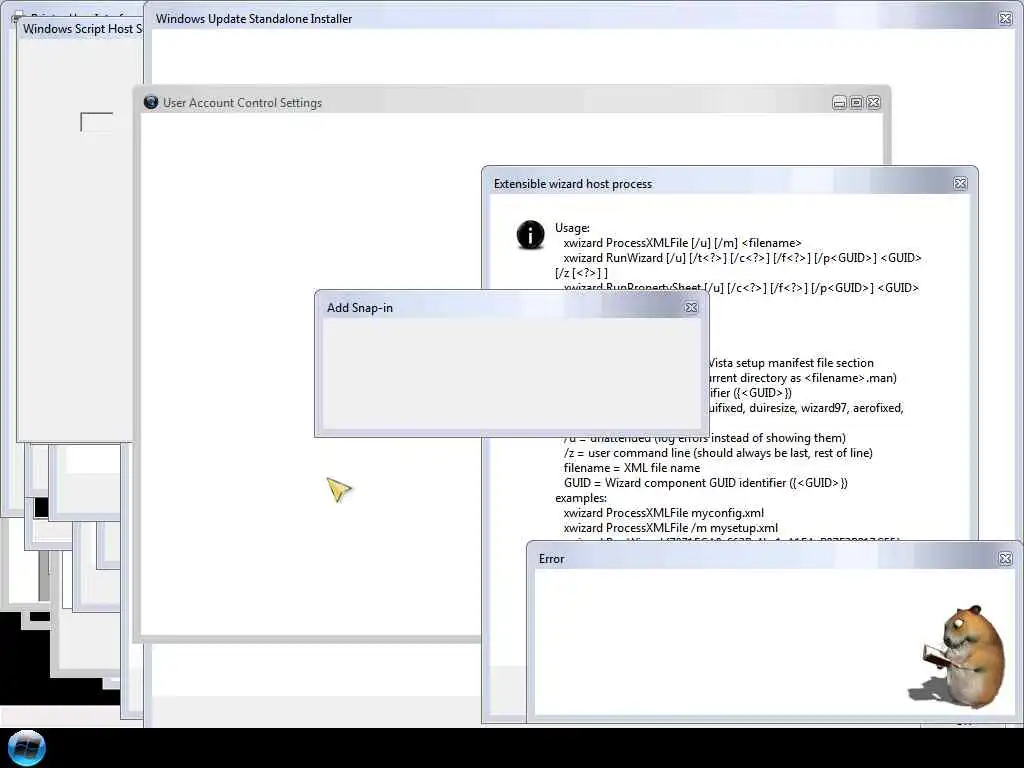Click the info icon in the wizard dialog

[530, 234]
